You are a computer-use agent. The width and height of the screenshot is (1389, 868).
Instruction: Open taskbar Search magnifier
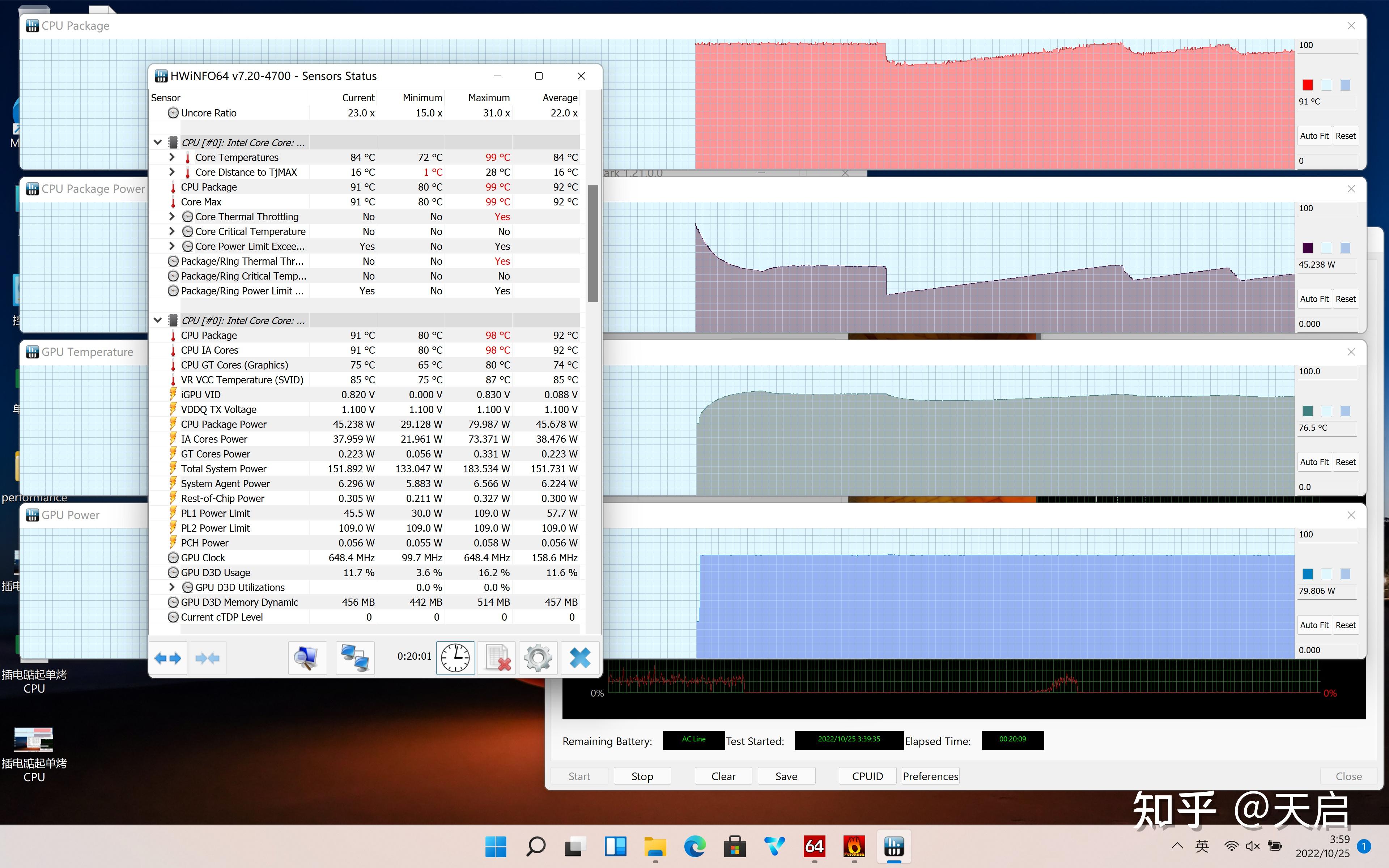[x=535, y=846]
